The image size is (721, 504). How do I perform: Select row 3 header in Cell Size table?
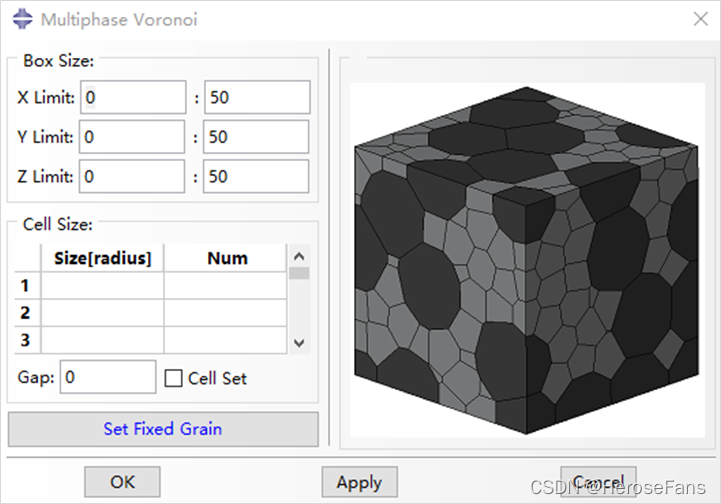tap(27, 340)
